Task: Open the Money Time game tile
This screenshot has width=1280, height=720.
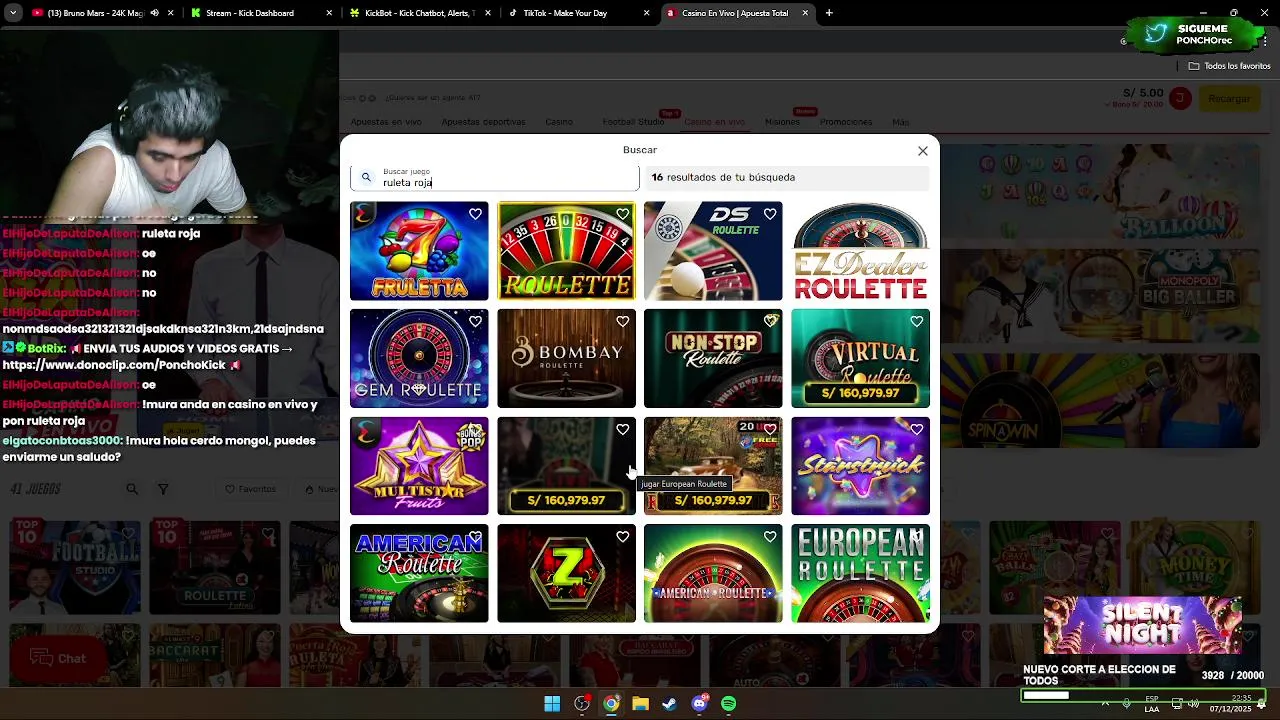Action: [1195, 567]
